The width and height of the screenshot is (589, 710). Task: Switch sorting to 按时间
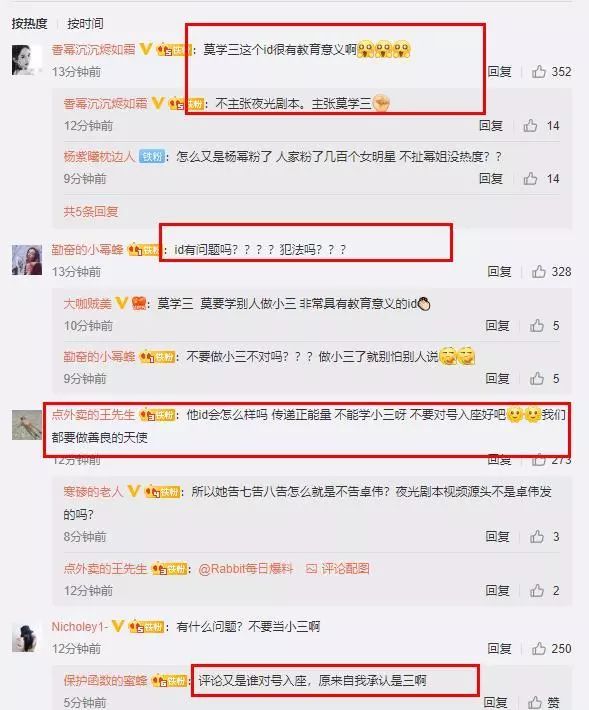click(x=85, y=23)
